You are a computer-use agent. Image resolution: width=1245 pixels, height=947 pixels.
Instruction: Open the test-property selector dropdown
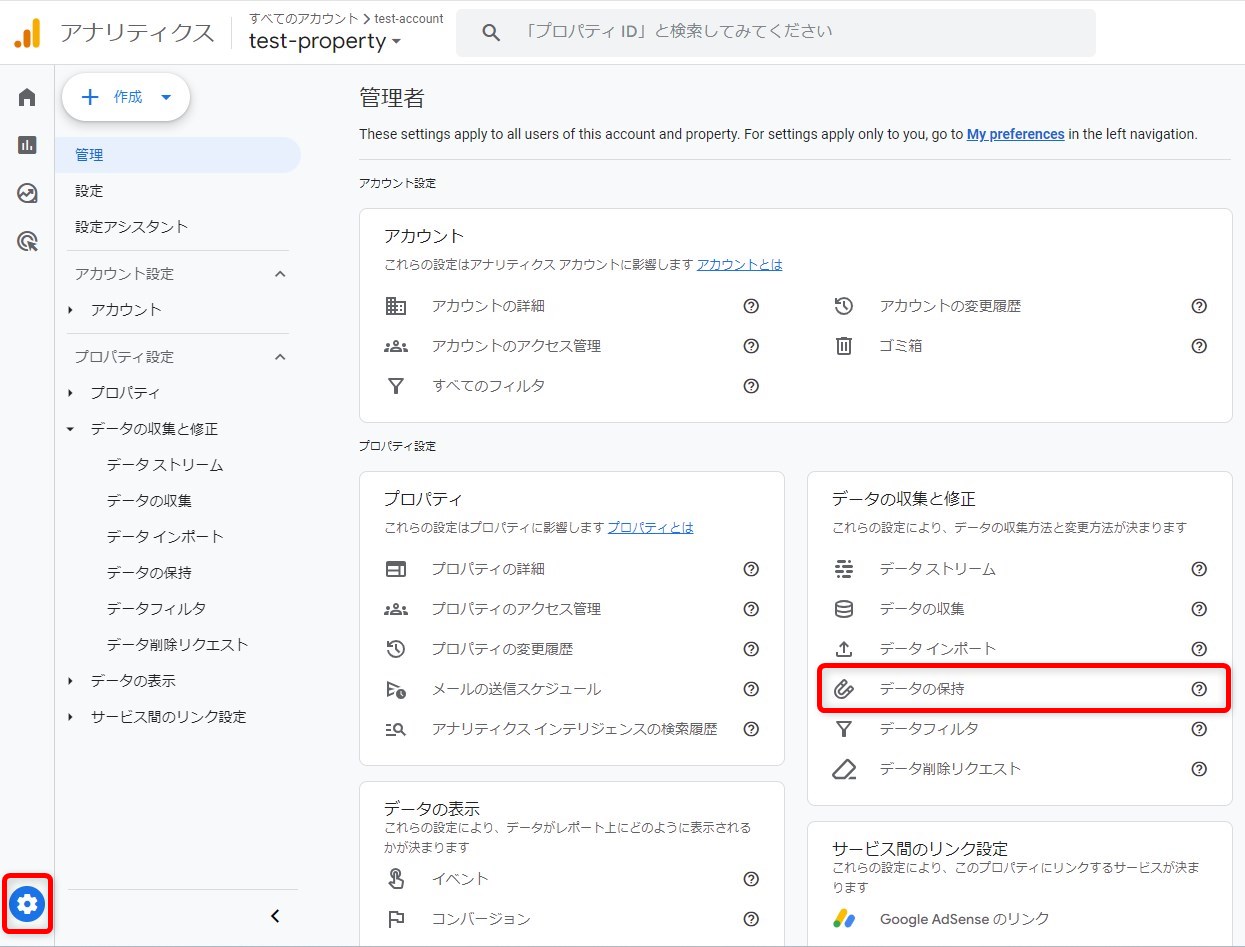[325, 41]
